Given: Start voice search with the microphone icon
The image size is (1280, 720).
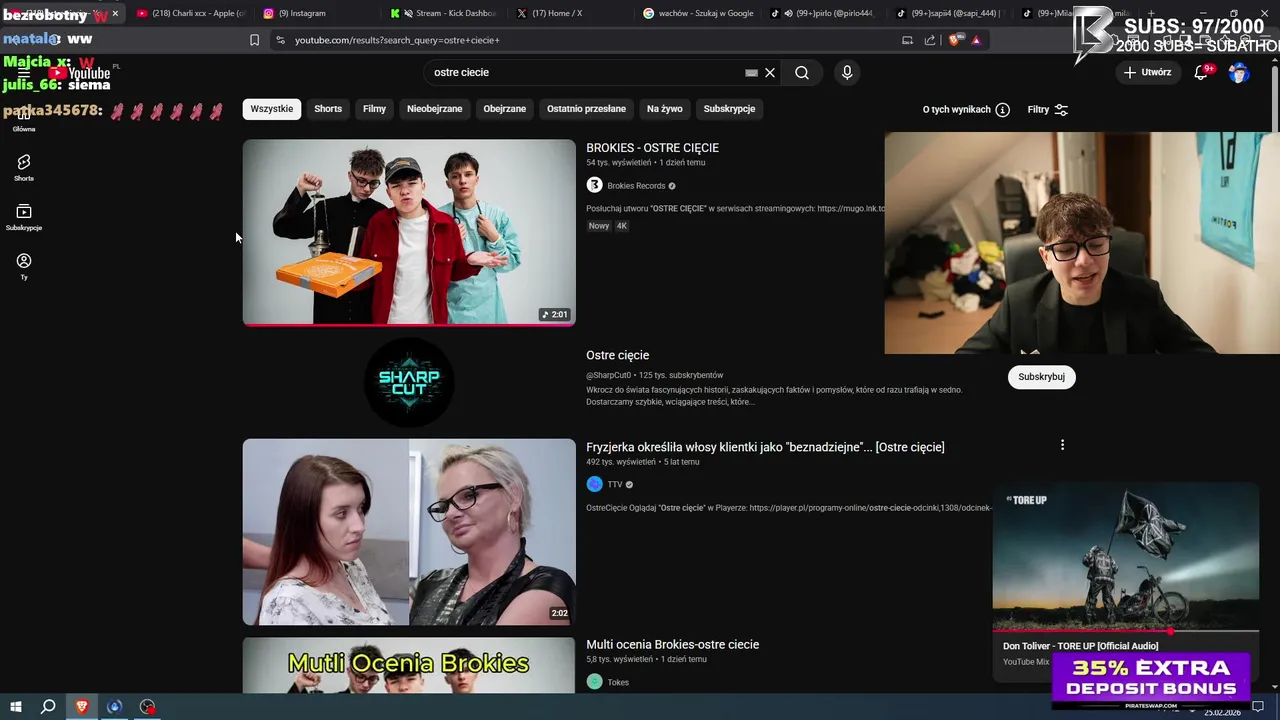Looking at the screenshot, I should tap(847, 72).
